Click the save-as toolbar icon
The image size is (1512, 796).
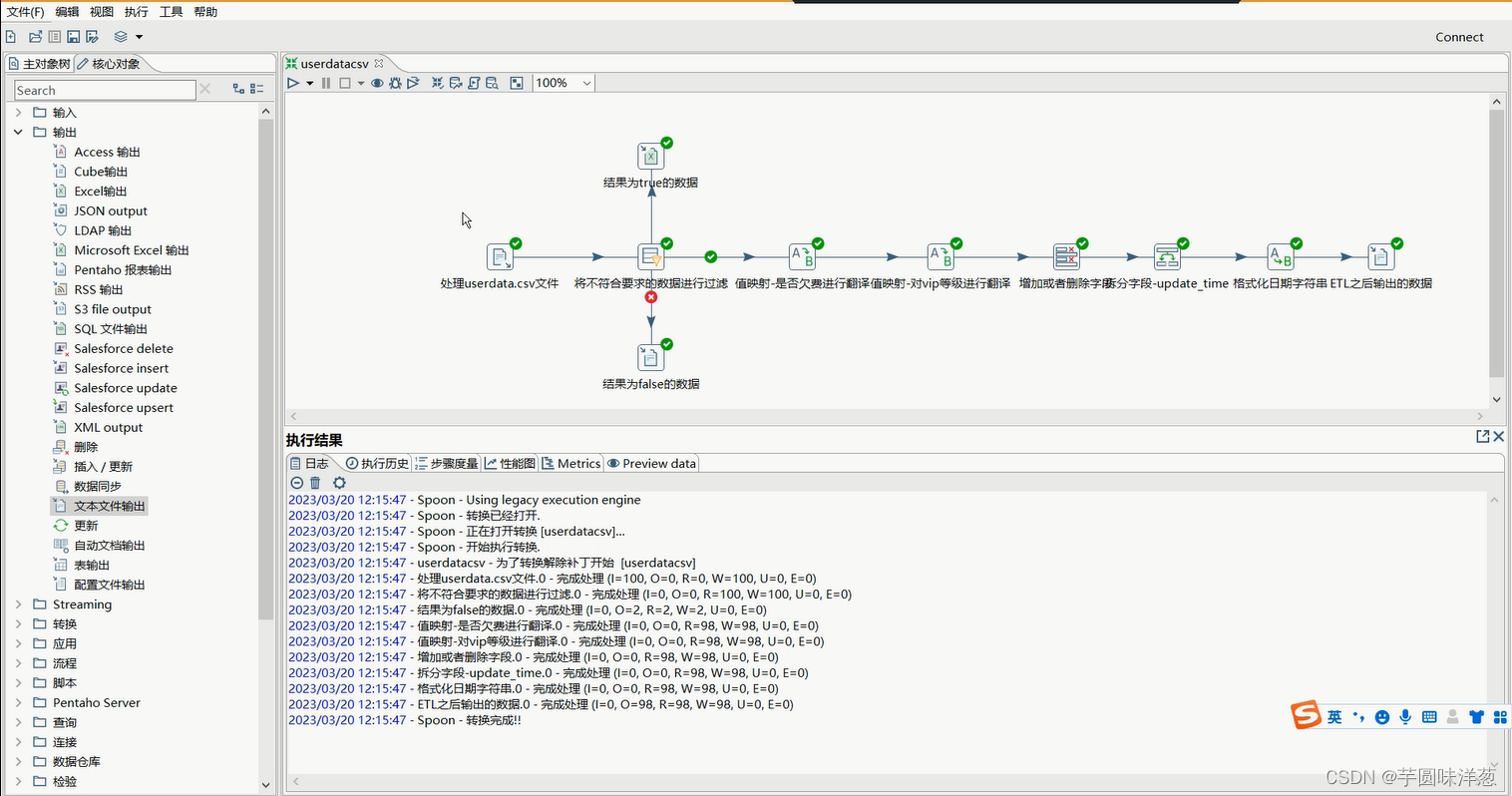point(93,37)
